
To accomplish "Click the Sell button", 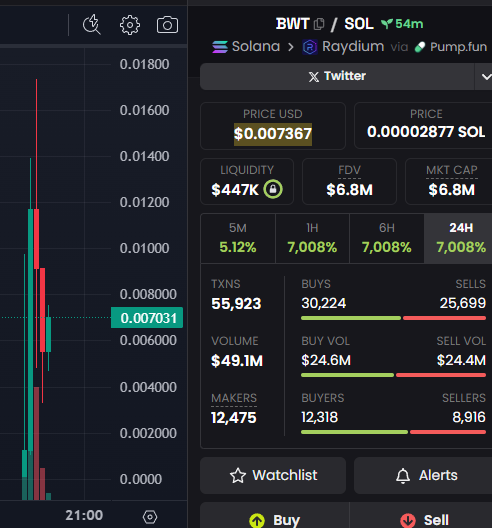I will pyautogui.click(x=421, y=515).
